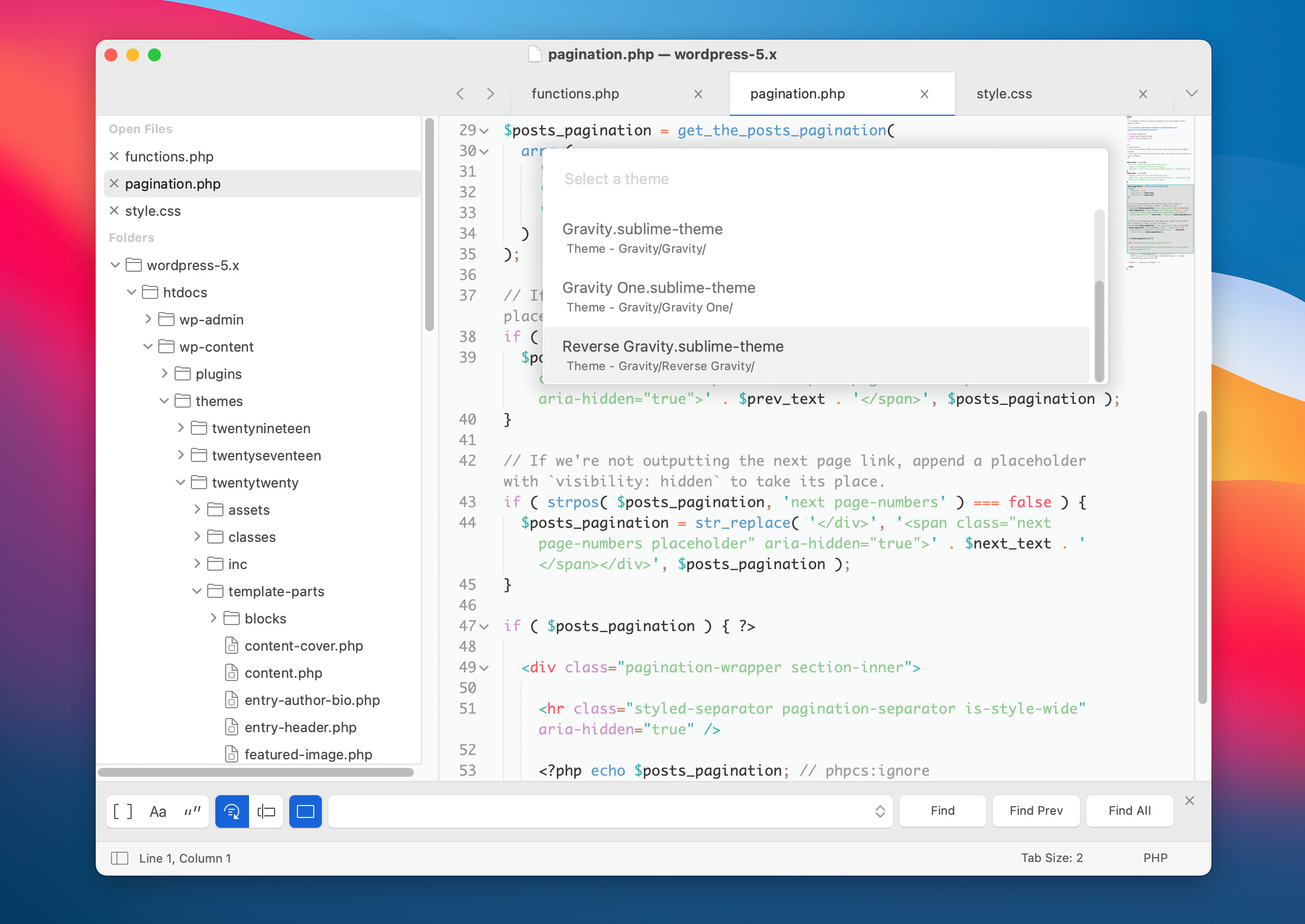This screenshot has height=924, width=1305.
Task: Toggle case sensitive Aa option
Action: 158,811
